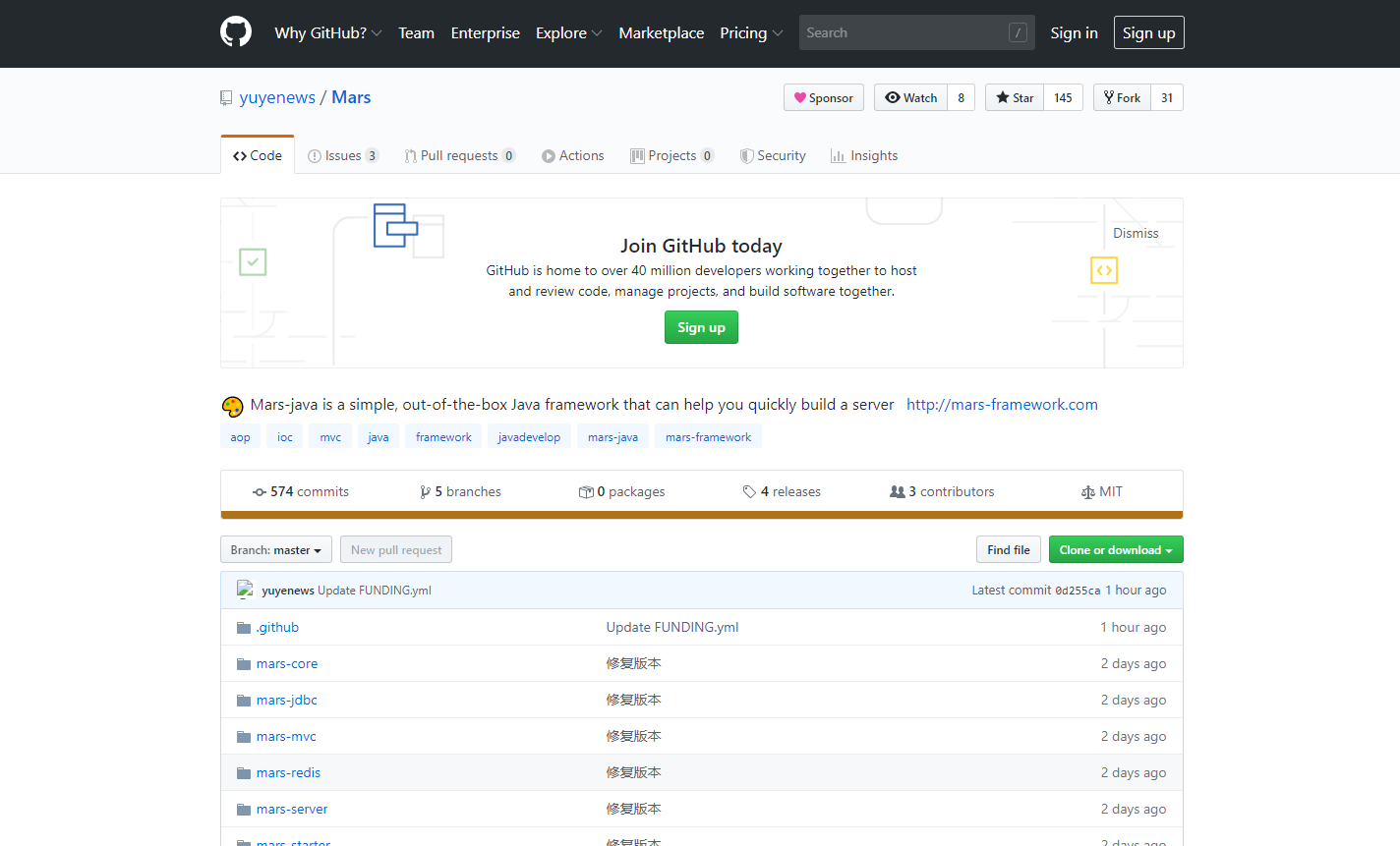Click Find file button
The height and width of the screenshot is (846, 1400).
click(1009, 549)
